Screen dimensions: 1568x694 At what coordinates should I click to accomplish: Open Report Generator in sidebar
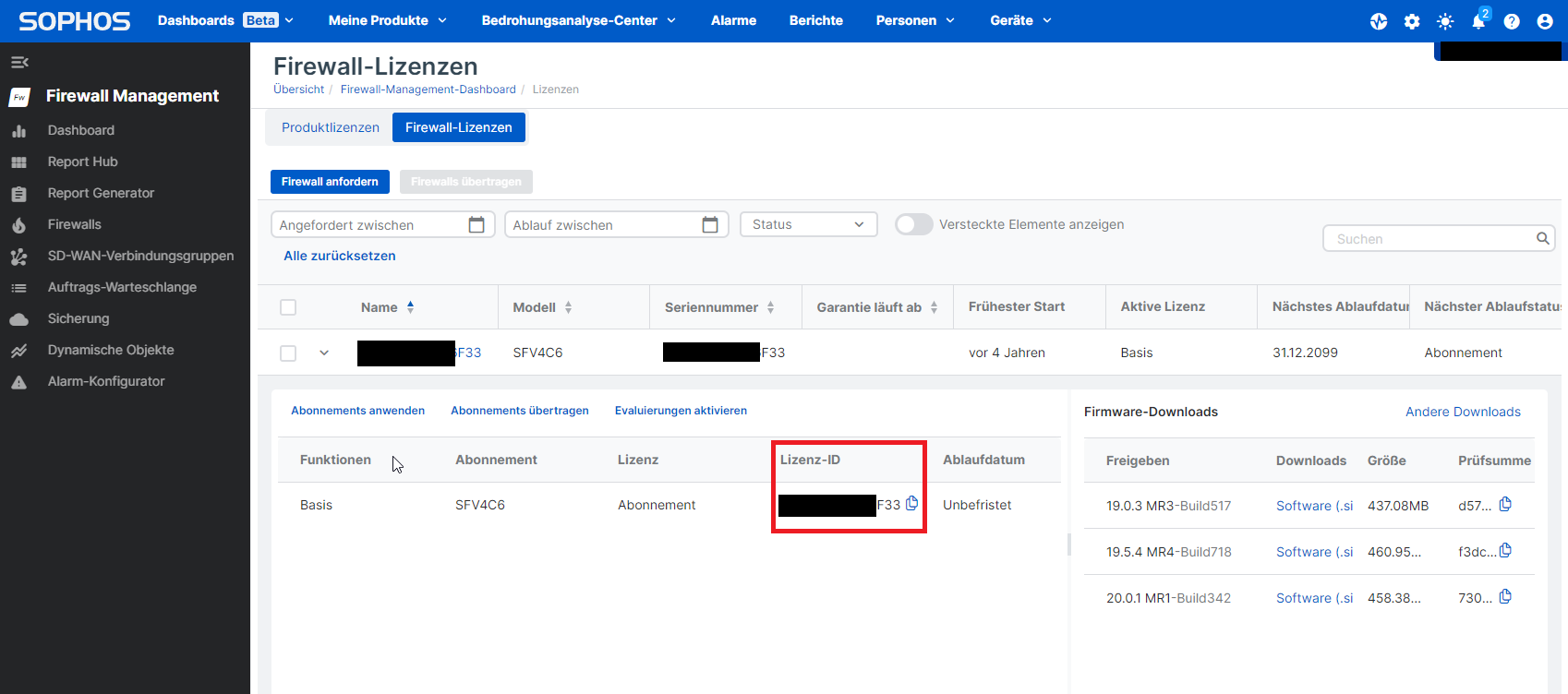[x=101, y=193]
